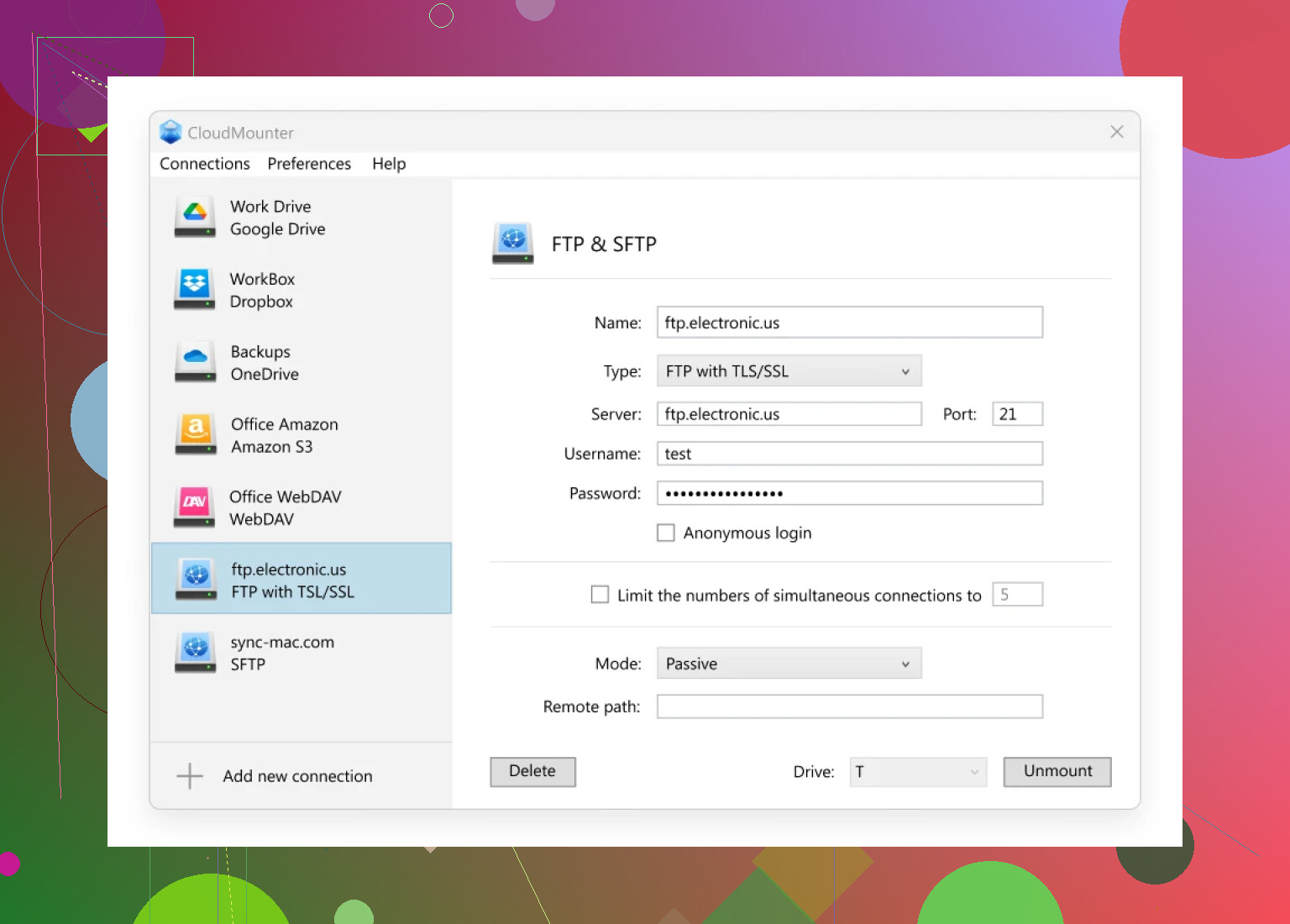
Task: Open the Help menu
Action: coord(389,164)
